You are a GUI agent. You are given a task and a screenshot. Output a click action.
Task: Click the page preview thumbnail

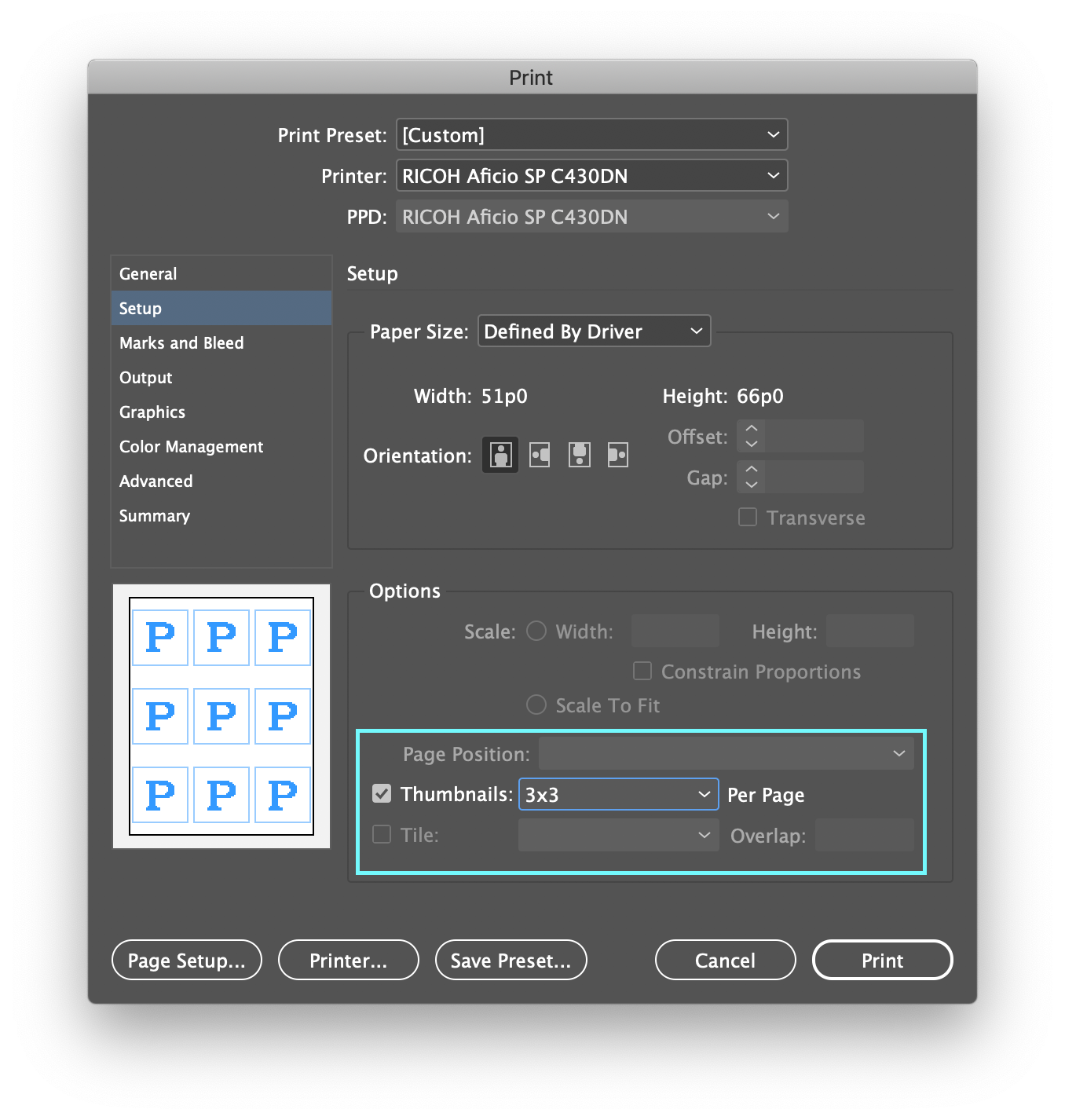click(x=221, y=716)
